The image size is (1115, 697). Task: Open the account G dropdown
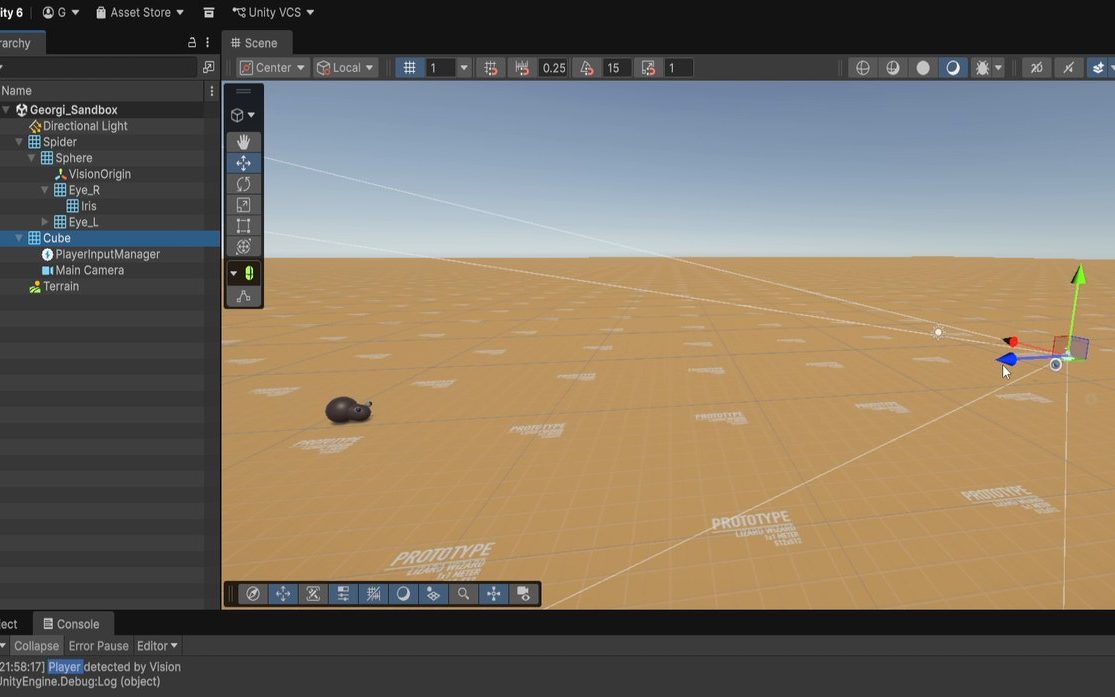point(61,12)
